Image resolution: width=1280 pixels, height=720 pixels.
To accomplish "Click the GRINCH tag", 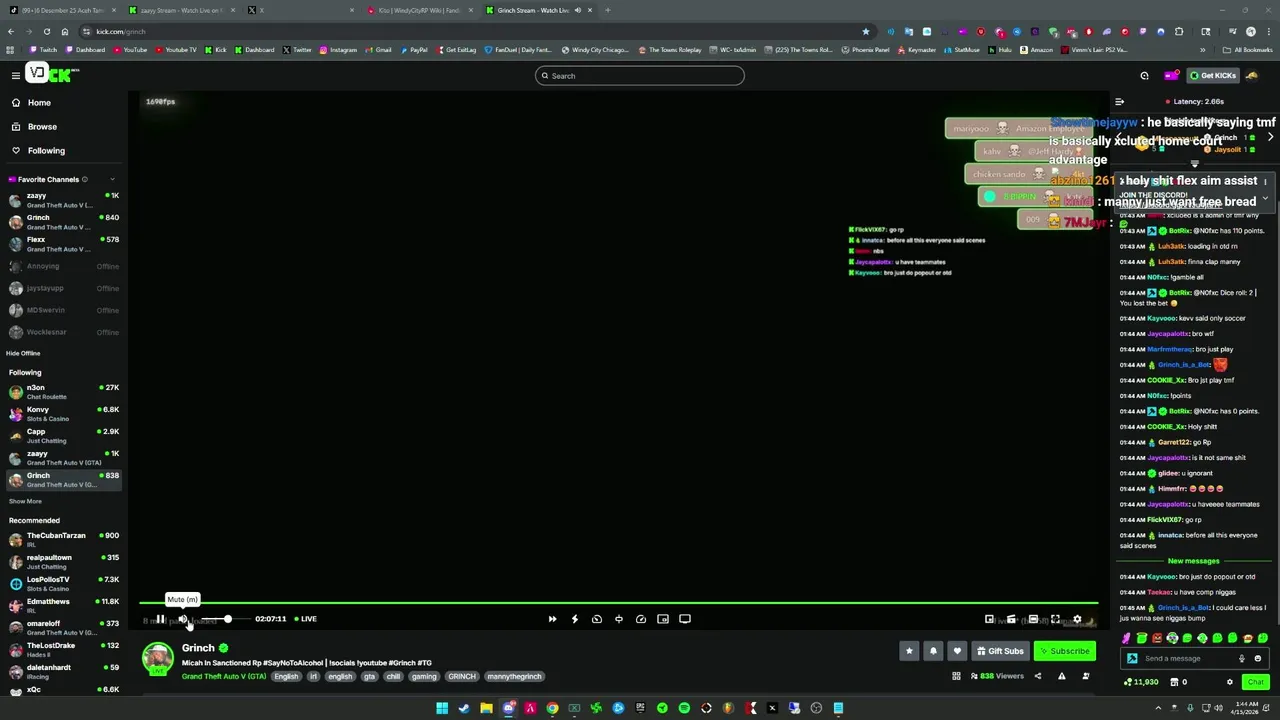I will (x=462, y=676).
